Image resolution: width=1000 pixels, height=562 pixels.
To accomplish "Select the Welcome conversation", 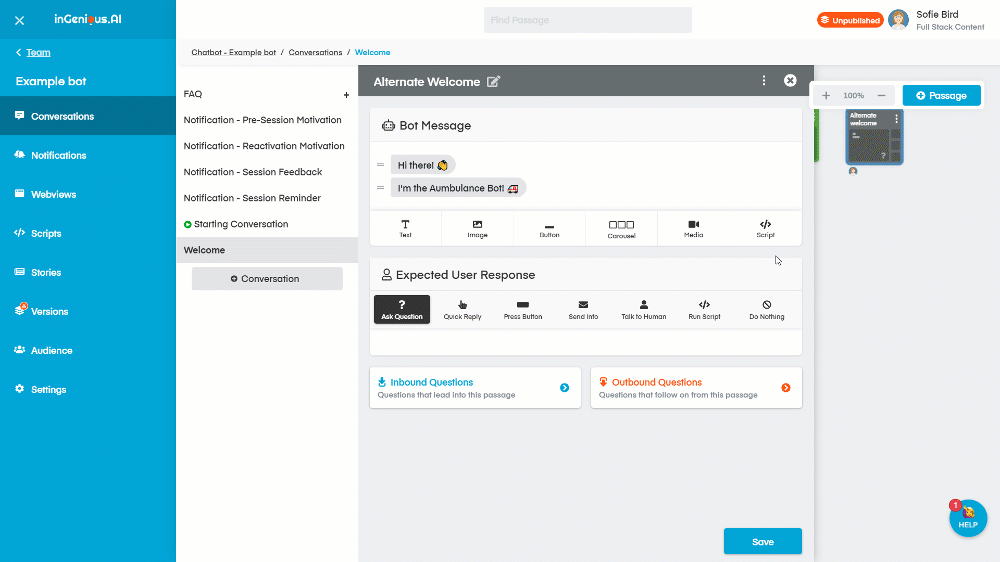I will point(267,250).
